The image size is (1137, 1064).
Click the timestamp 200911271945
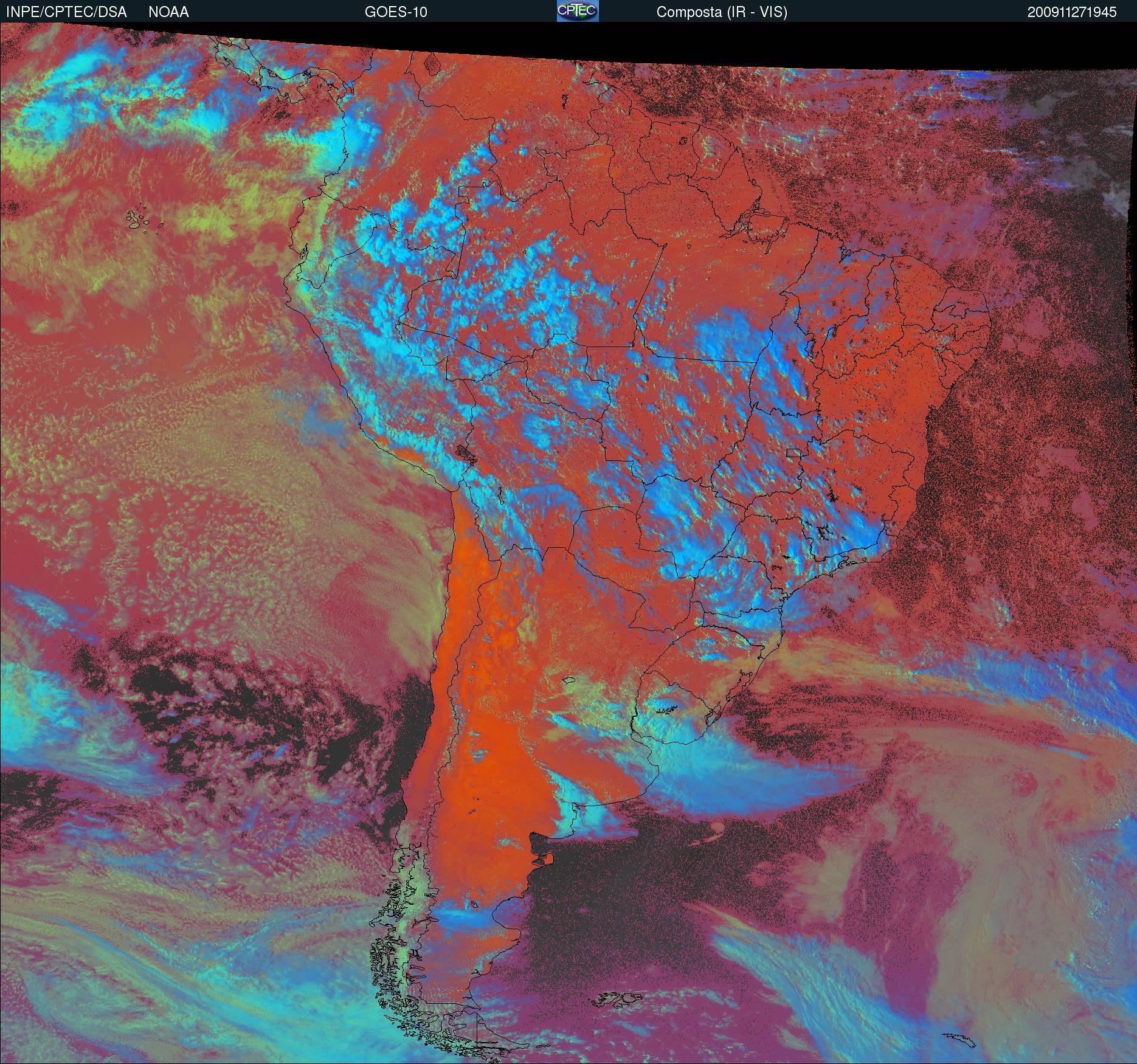[x=1072, y=12]
